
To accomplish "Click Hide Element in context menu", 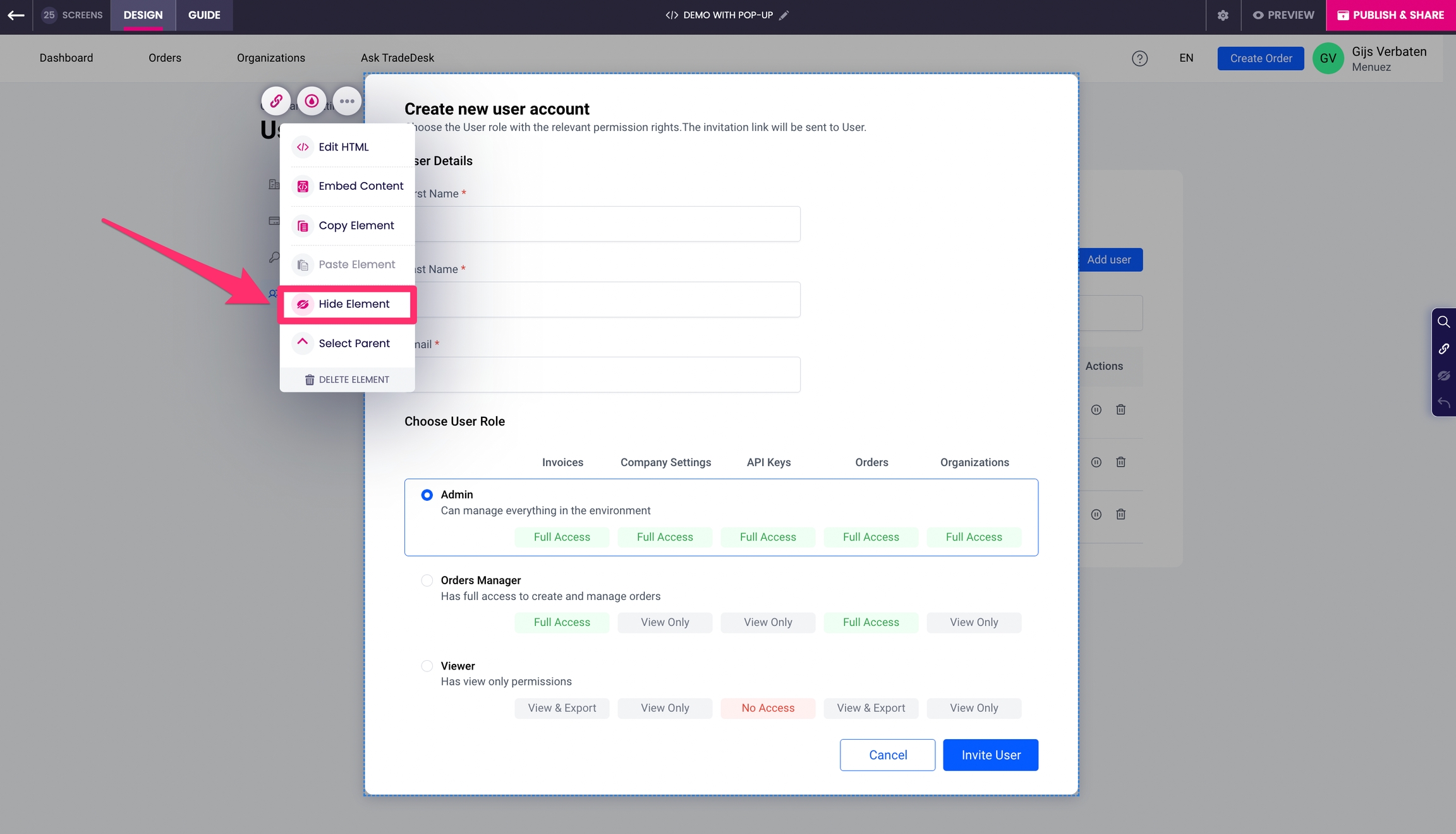I will [353, 304].
